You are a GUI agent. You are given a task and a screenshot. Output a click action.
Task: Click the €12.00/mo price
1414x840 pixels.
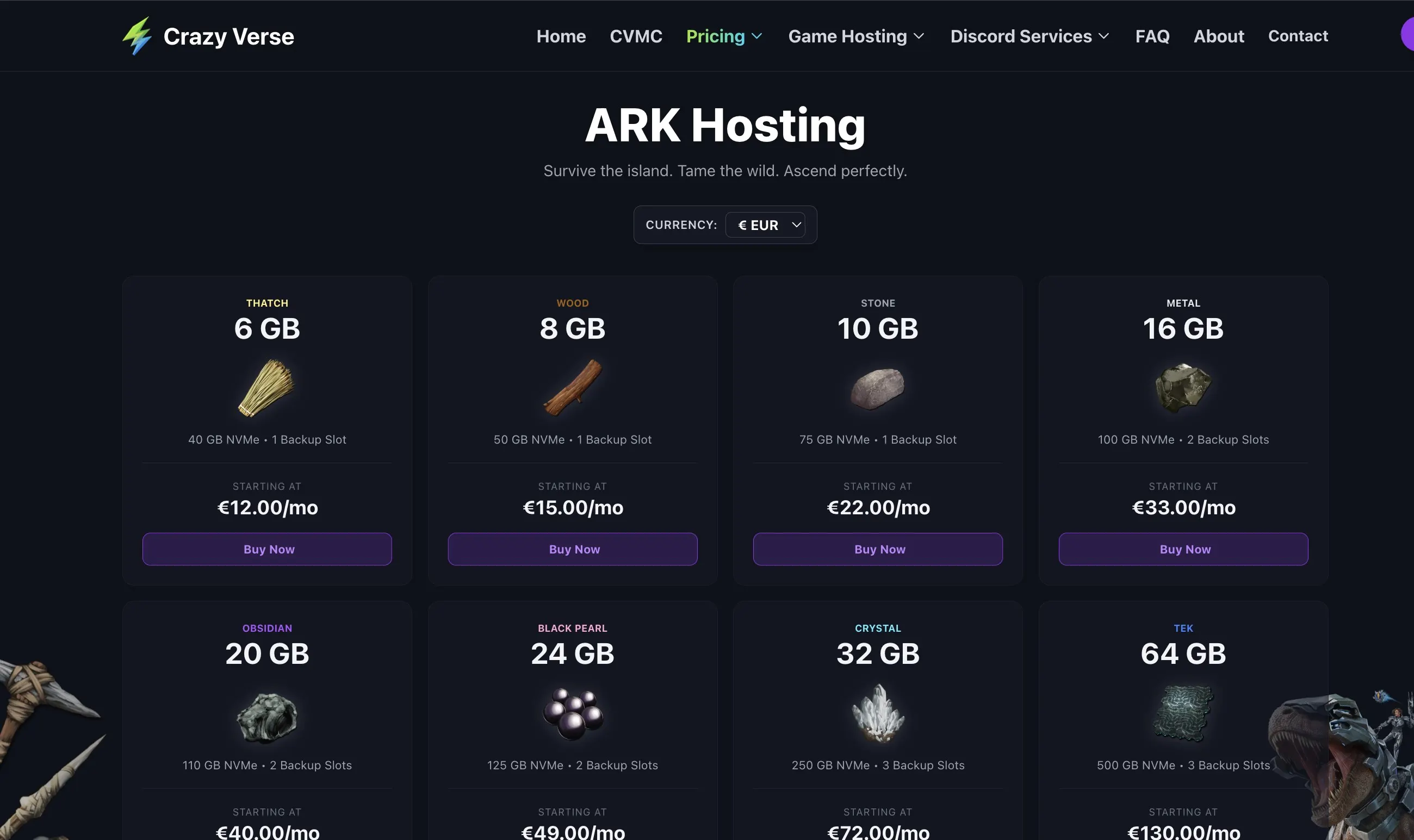click(267, 507)
